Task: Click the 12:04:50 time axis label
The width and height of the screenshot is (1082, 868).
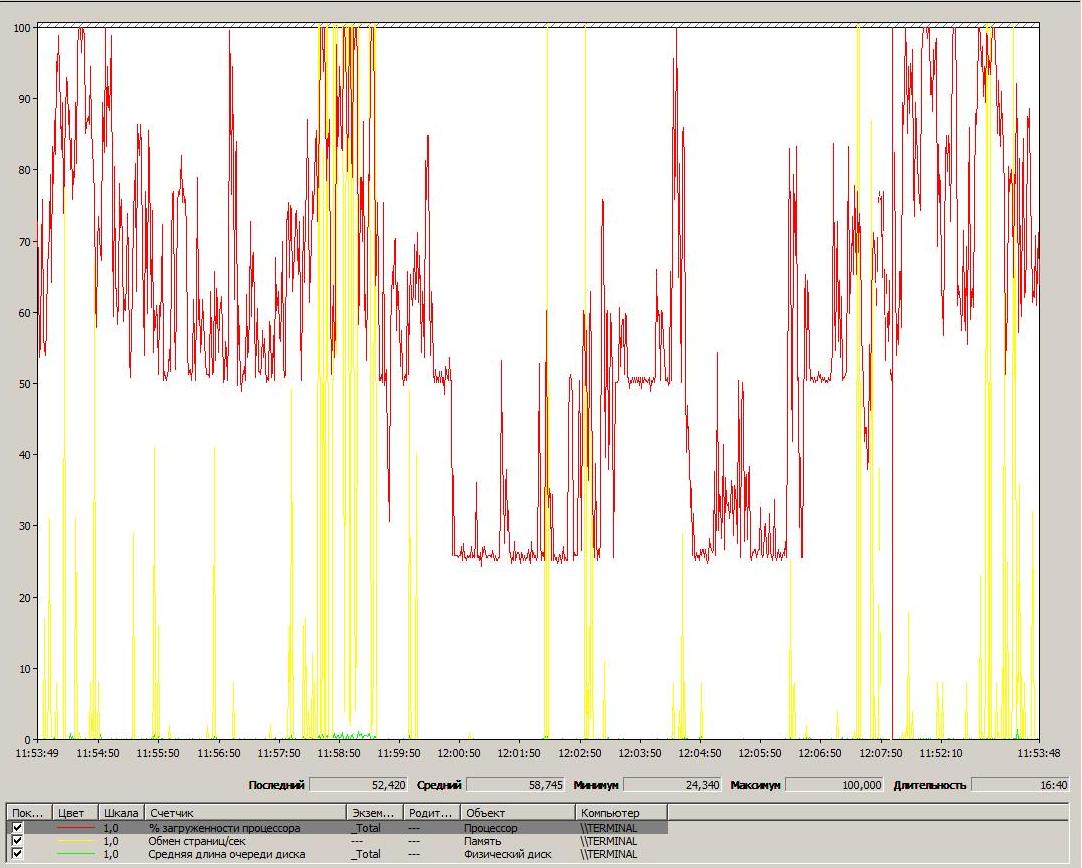Action: (x=700, y=753)
